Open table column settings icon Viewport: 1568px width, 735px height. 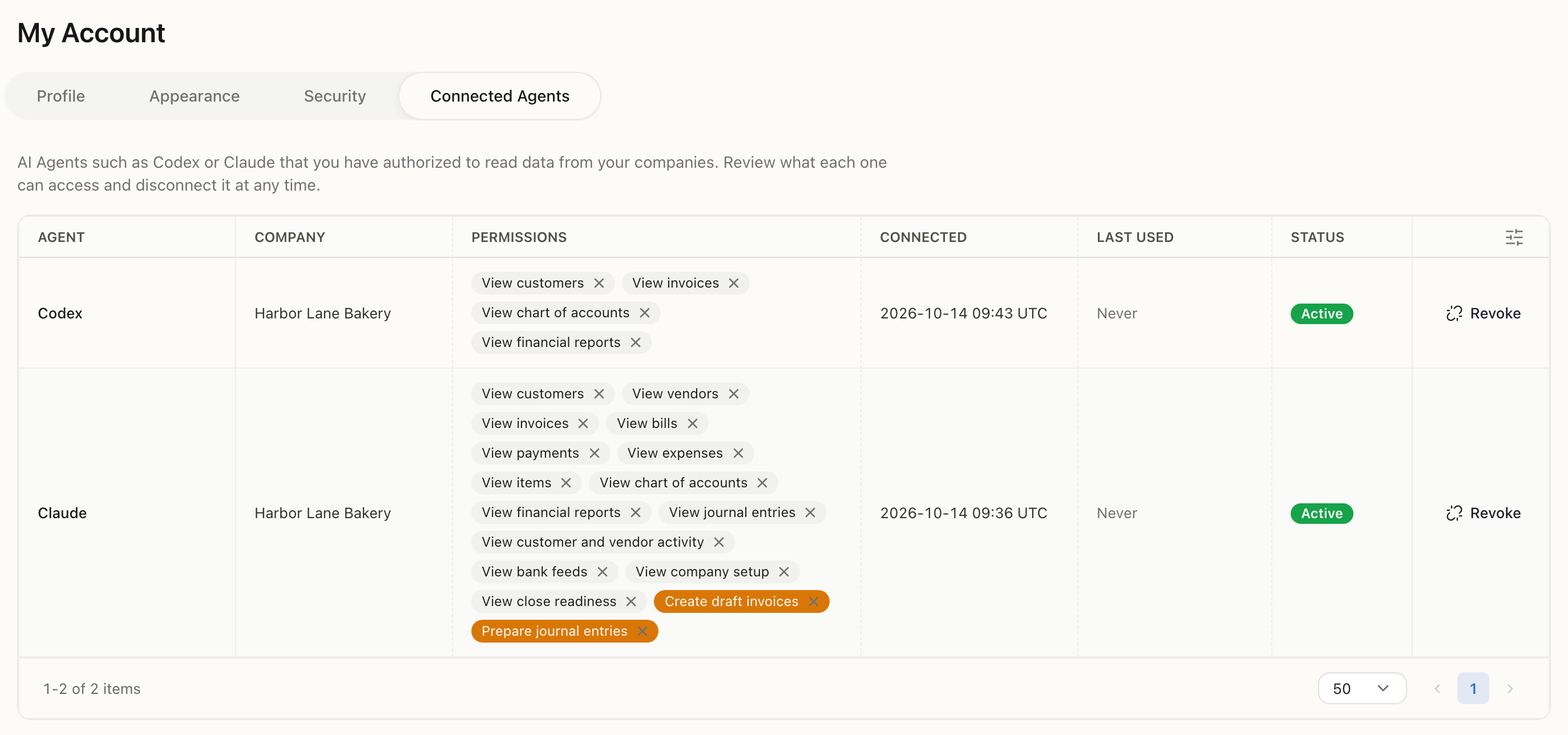(1514, 237)
